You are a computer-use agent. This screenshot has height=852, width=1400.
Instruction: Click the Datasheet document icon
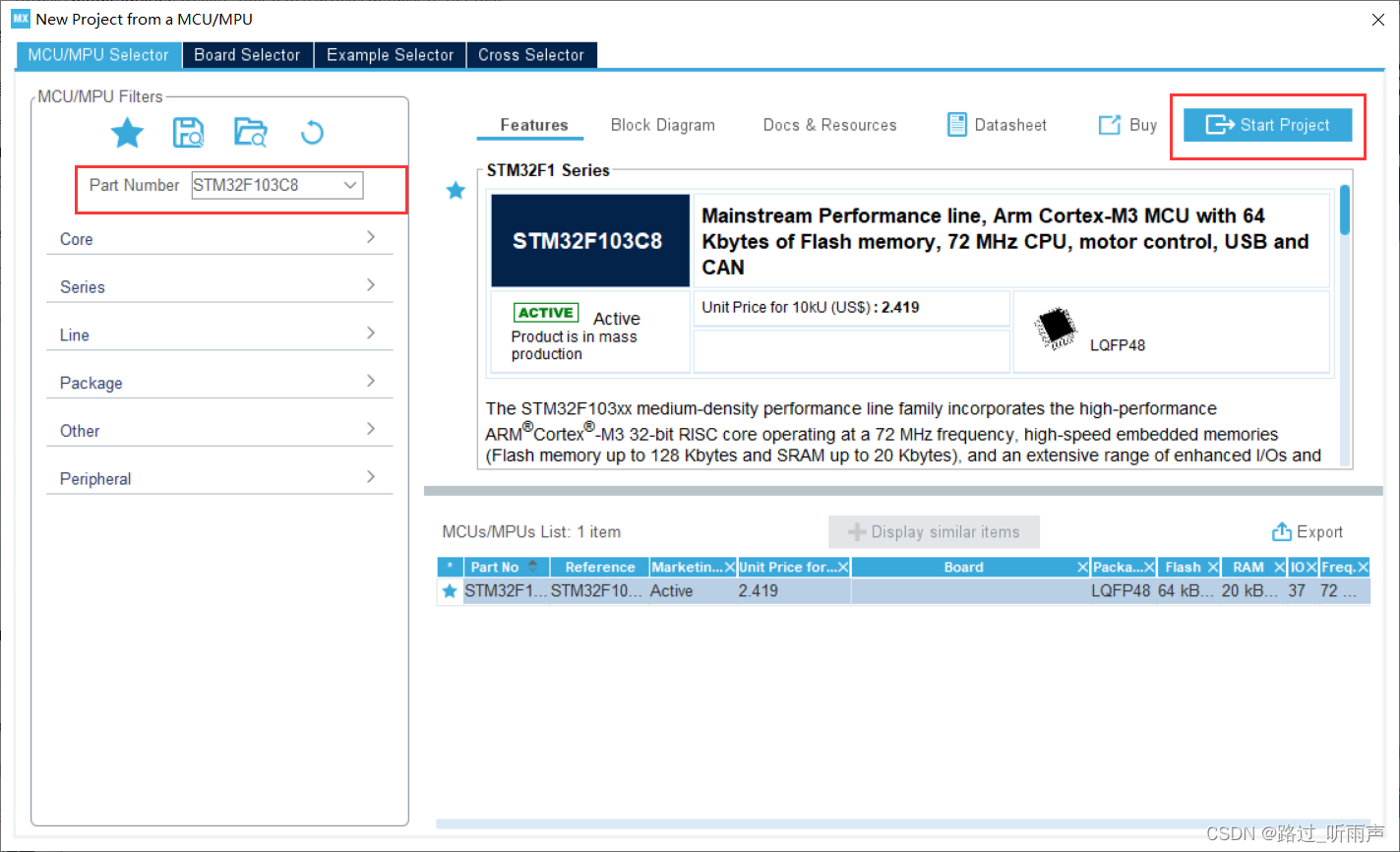pyautogui.click(x=956, y=125)
